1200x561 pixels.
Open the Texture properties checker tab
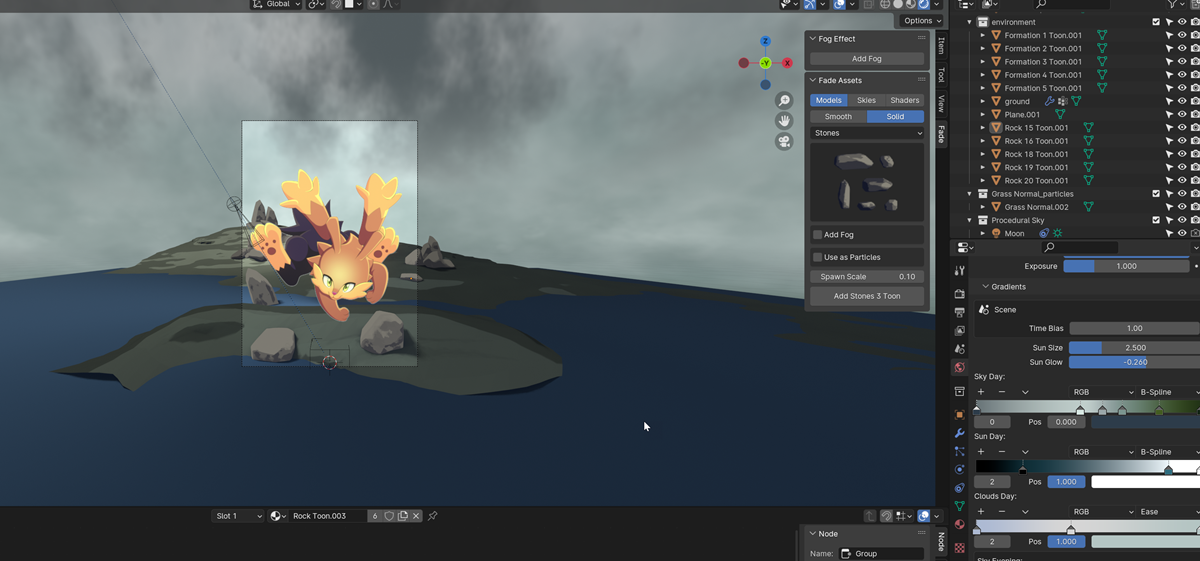pyautogui.click(x=960, y=548)
